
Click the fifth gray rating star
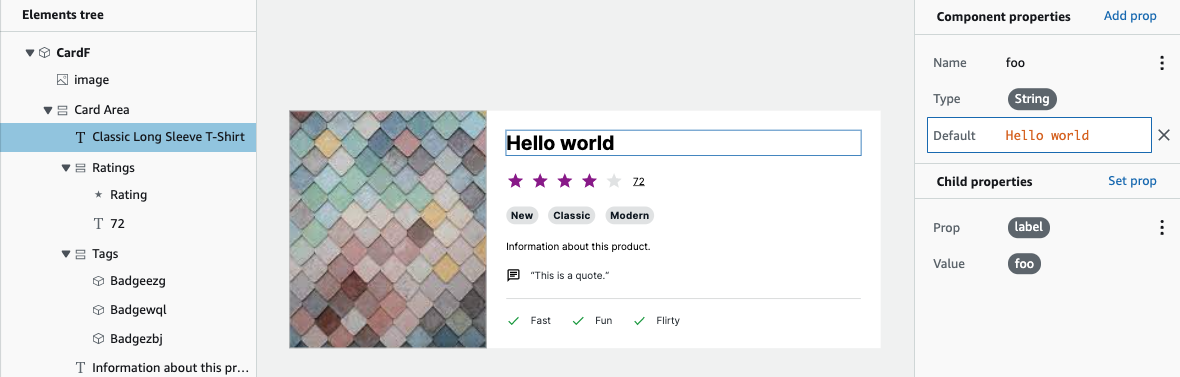coord(614,181)
